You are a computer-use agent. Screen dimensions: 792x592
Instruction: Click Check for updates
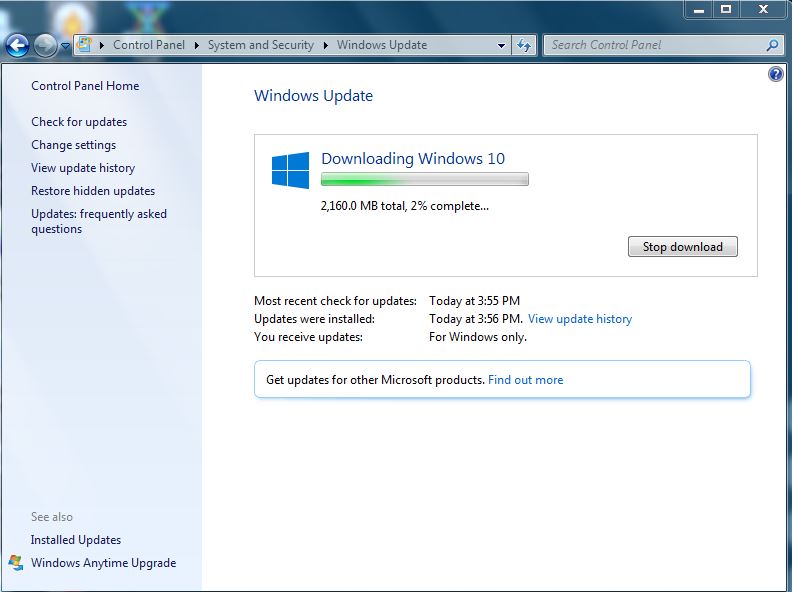pos(79,122)
